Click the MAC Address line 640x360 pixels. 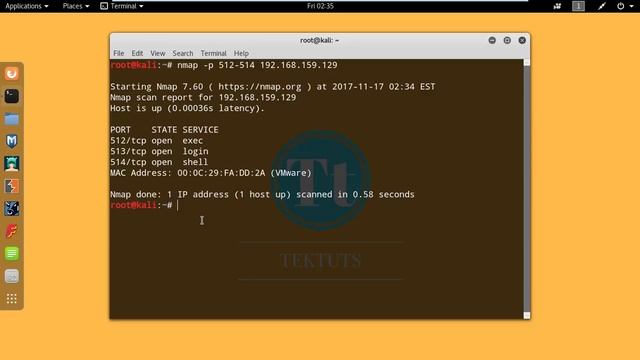[211, 173]
